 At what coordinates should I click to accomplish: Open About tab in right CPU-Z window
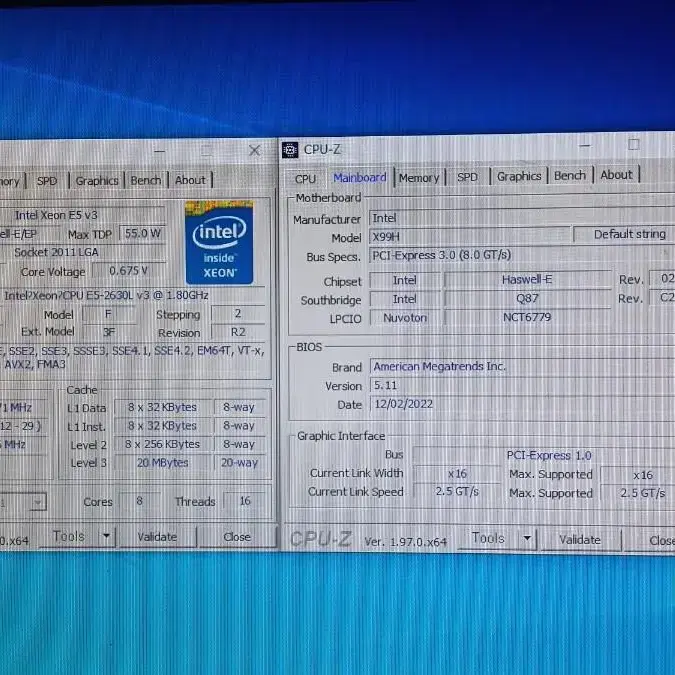coord(616,175)
